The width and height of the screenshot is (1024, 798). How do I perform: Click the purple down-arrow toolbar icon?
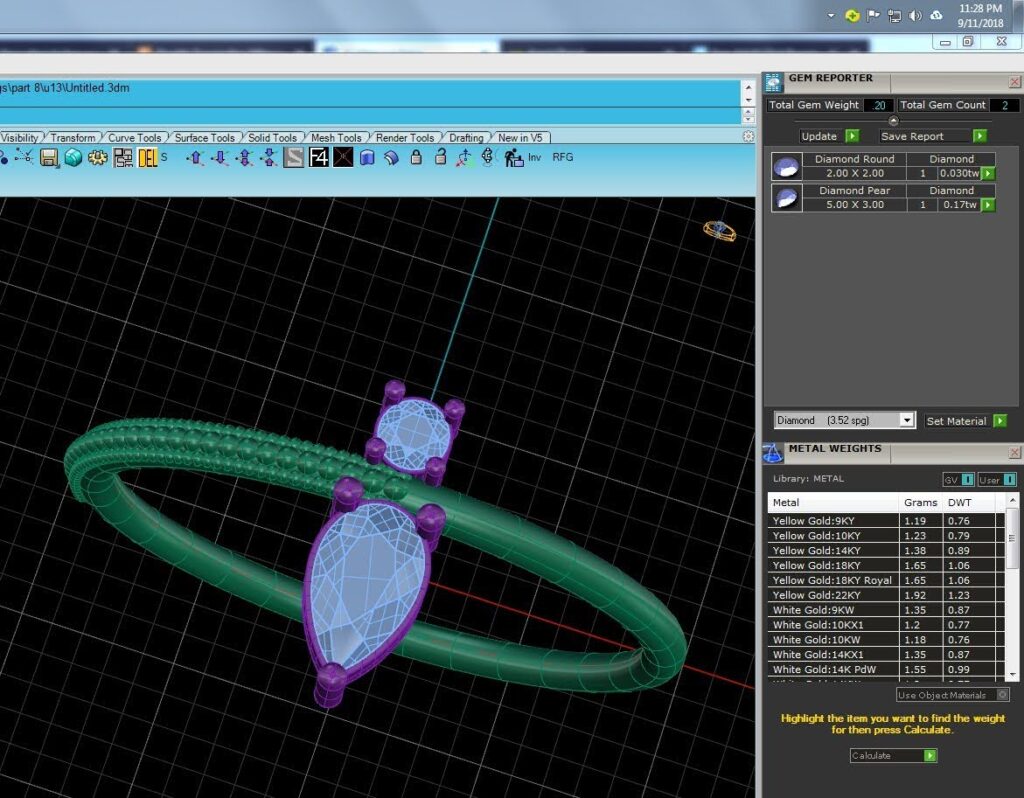click(220, 157)
